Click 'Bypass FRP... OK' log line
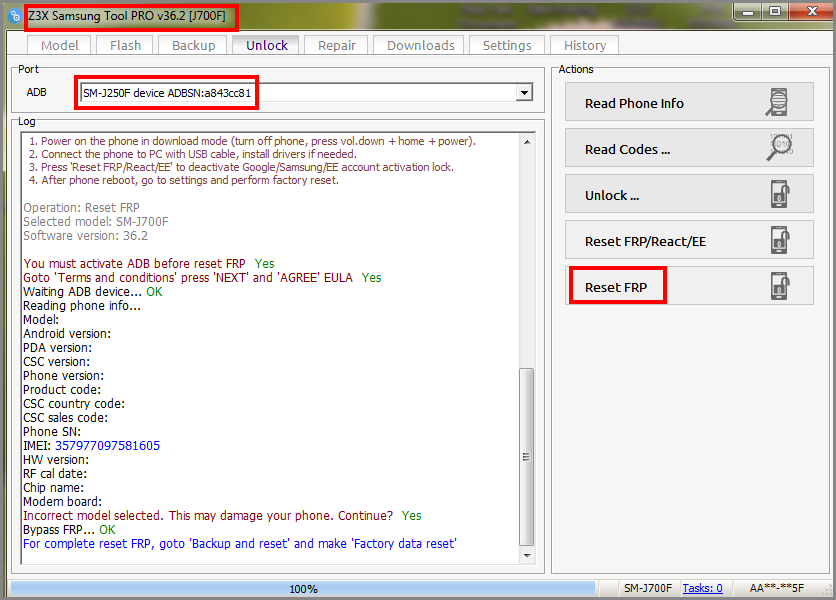 coord(69,530)
